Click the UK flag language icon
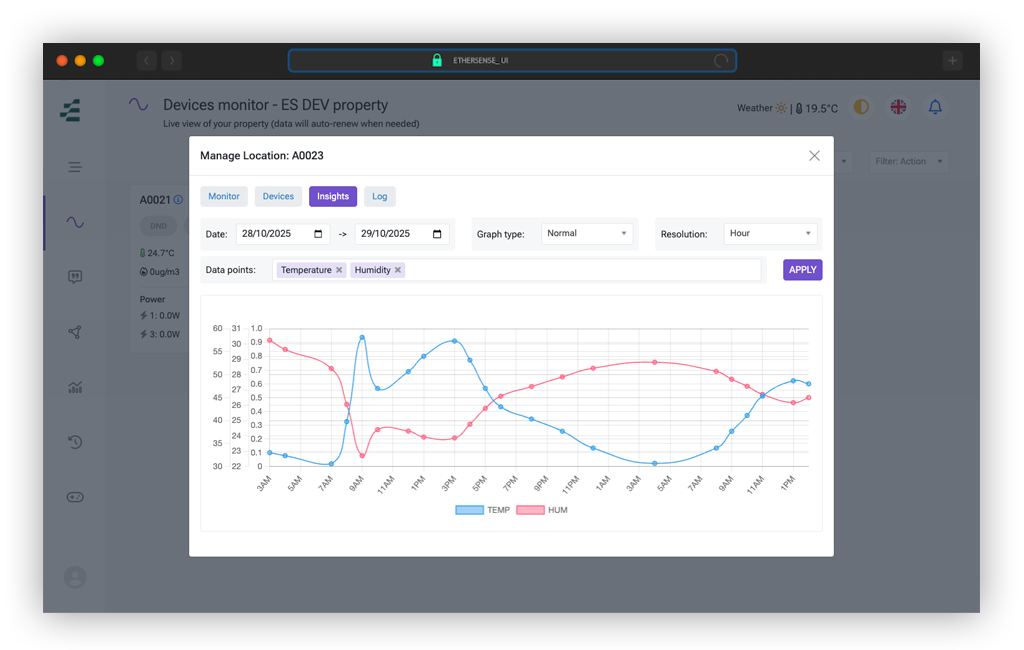The image size is (1024, 650). tap(898, 107)
